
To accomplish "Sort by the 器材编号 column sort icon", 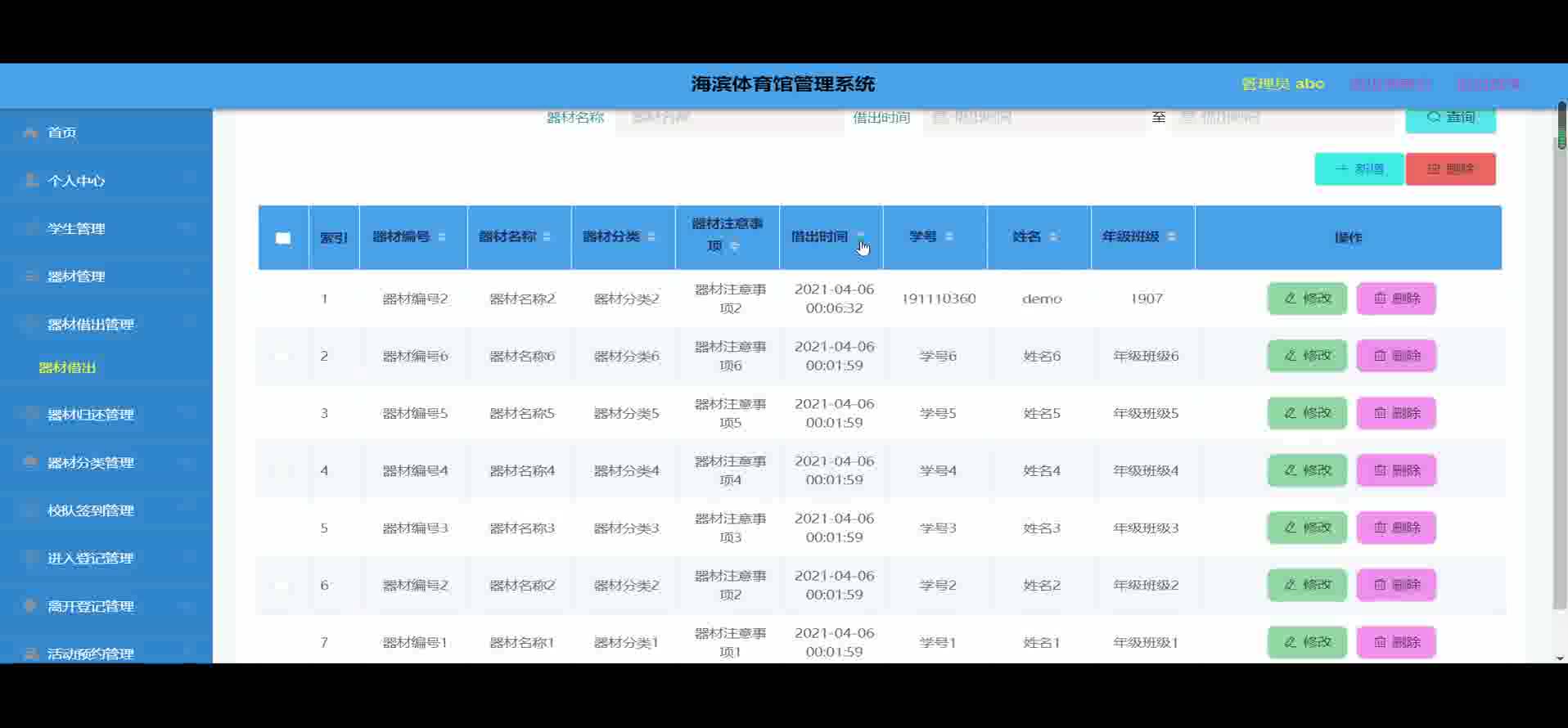I will (x=442, y=237).
